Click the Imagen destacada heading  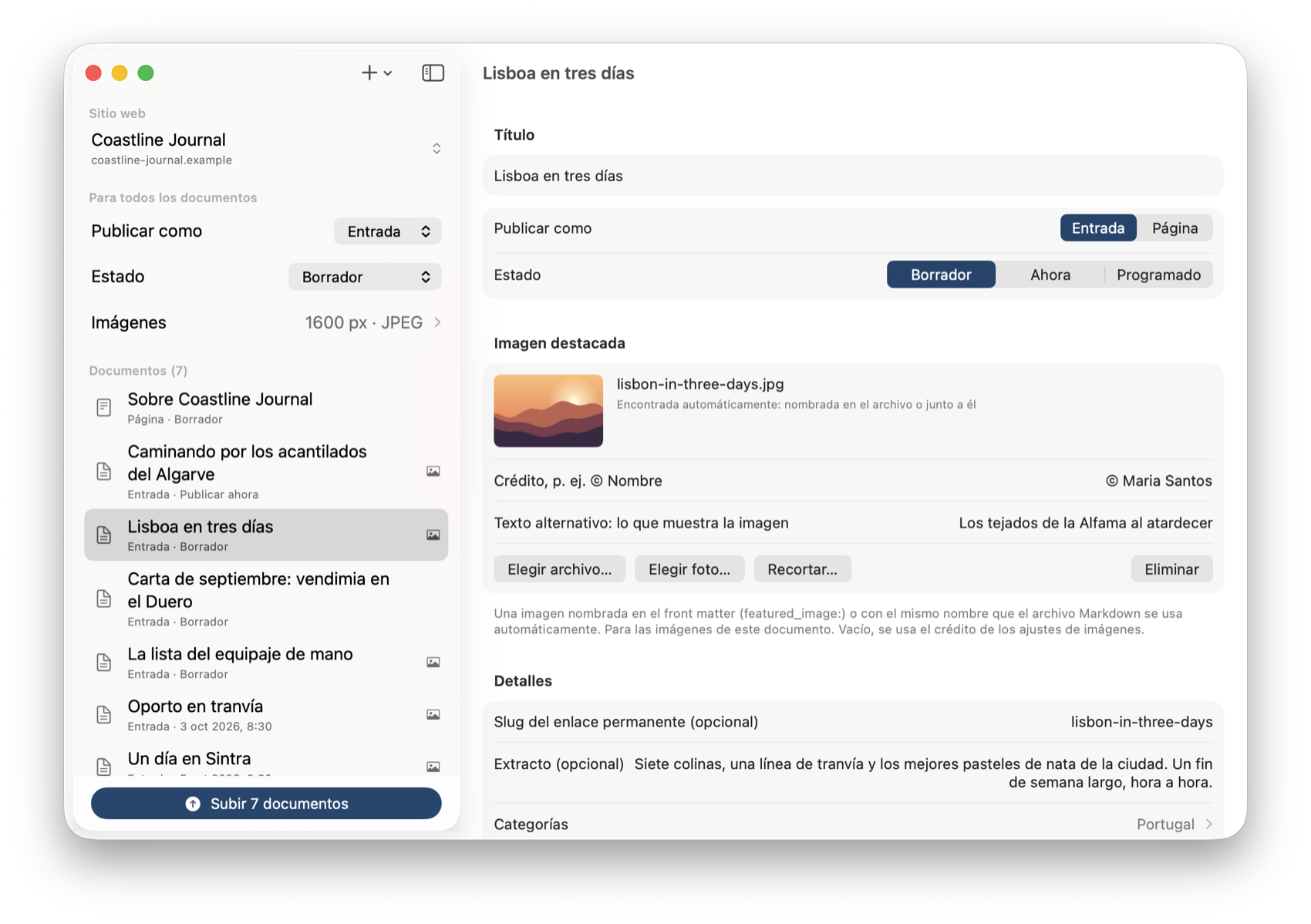[x=559, y=343]
